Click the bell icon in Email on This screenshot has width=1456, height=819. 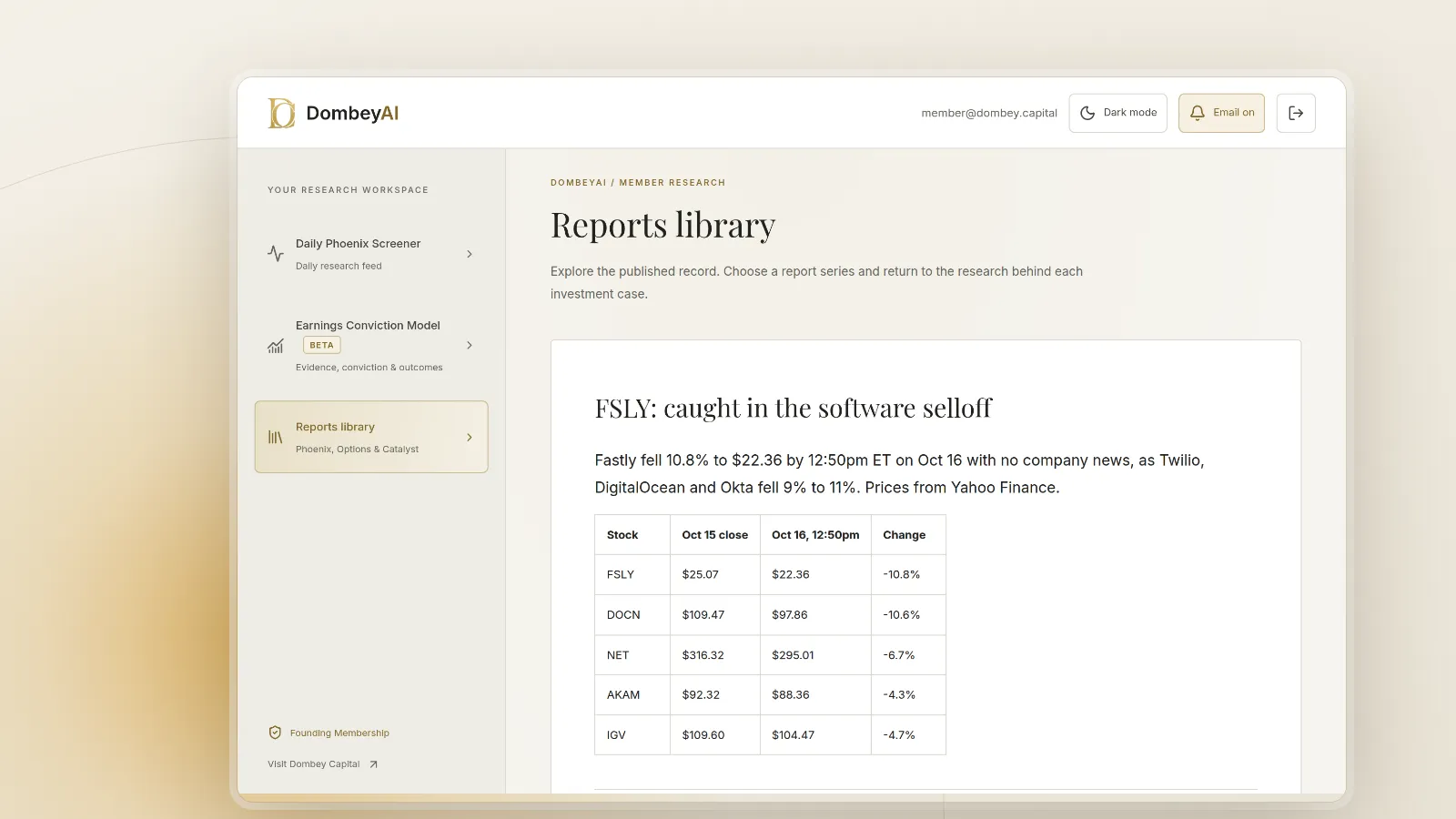click(x=1198, y=113)
